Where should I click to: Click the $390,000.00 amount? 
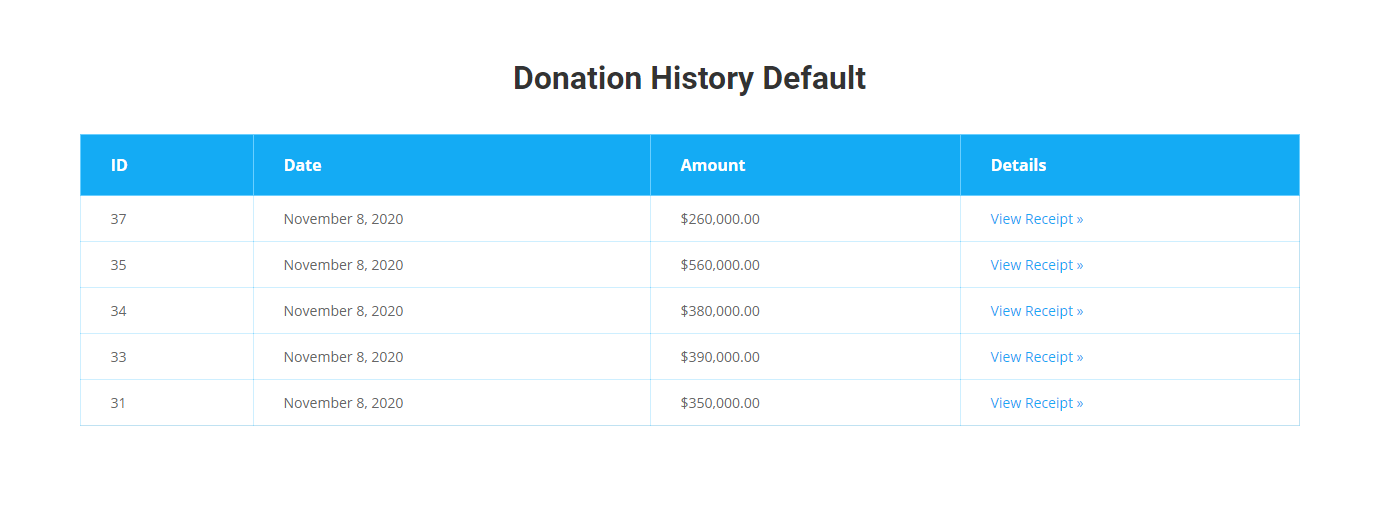719,357
